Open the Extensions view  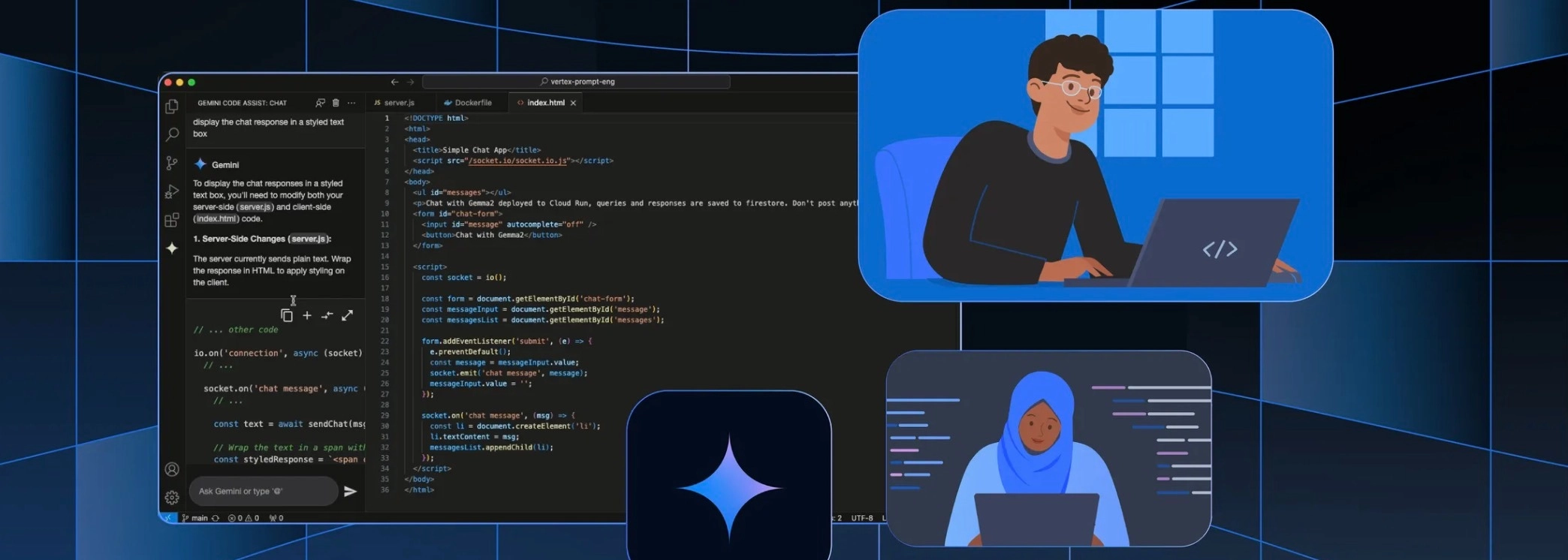point(172,220)
